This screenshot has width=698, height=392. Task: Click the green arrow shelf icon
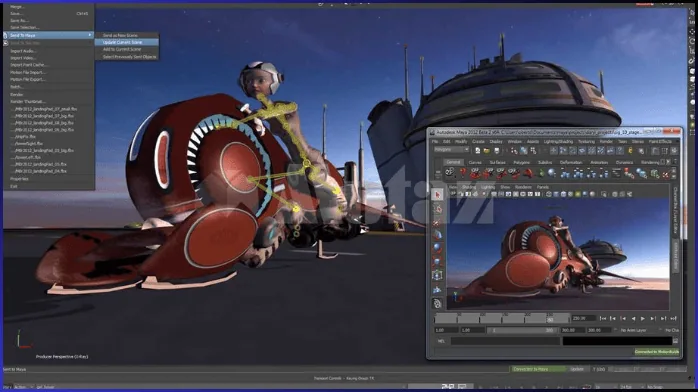click(541, 173)
